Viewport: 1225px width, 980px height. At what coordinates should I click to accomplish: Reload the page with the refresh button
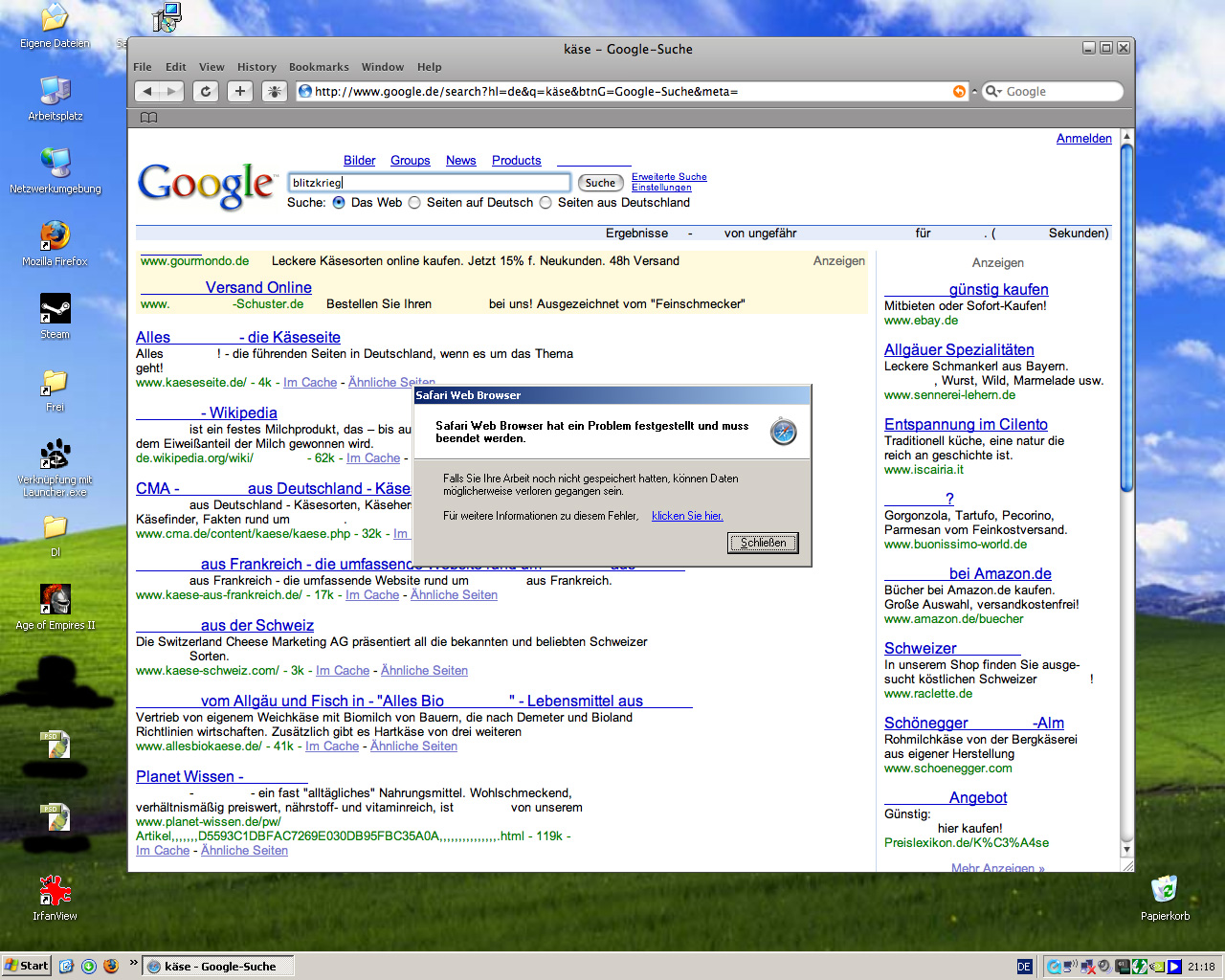tap(206, 91)
